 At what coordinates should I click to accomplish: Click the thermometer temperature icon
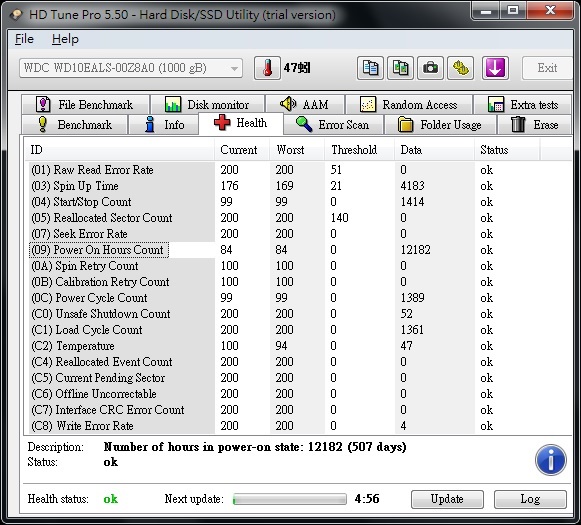pyautogui.click(x=267, y=68)
